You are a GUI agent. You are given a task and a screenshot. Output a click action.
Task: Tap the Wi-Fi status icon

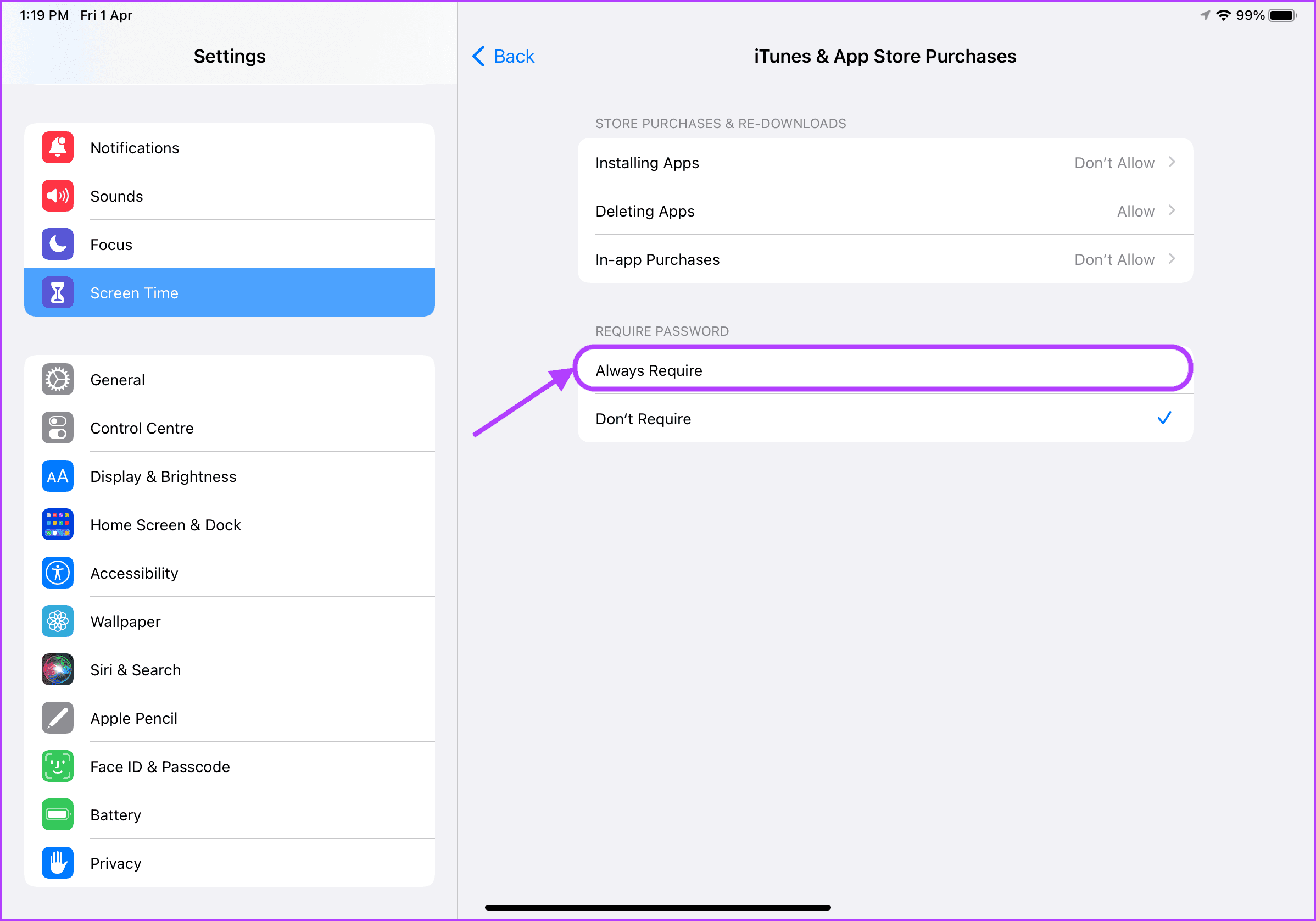coord(1224,15)
